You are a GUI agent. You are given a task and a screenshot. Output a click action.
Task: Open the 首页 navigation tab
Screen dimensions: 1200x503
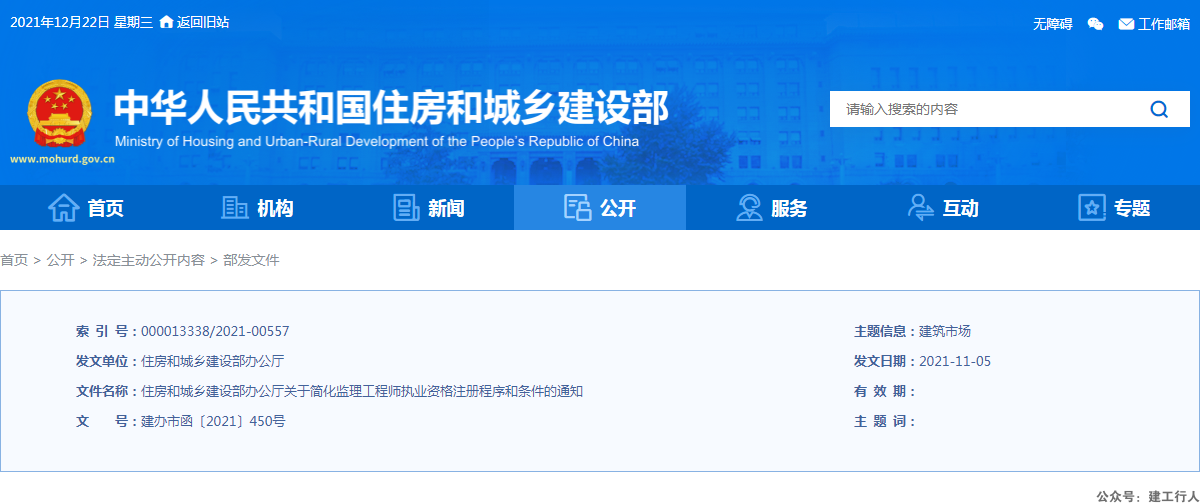[86, 208]
